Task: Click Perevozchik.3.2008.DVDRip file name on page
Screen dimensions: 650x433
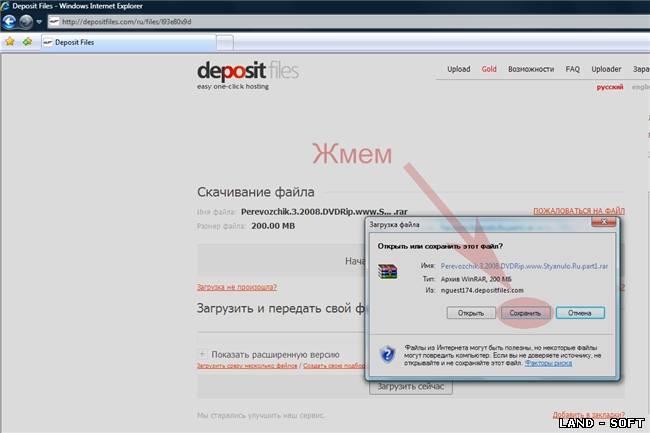Action: tap(324, 212)
